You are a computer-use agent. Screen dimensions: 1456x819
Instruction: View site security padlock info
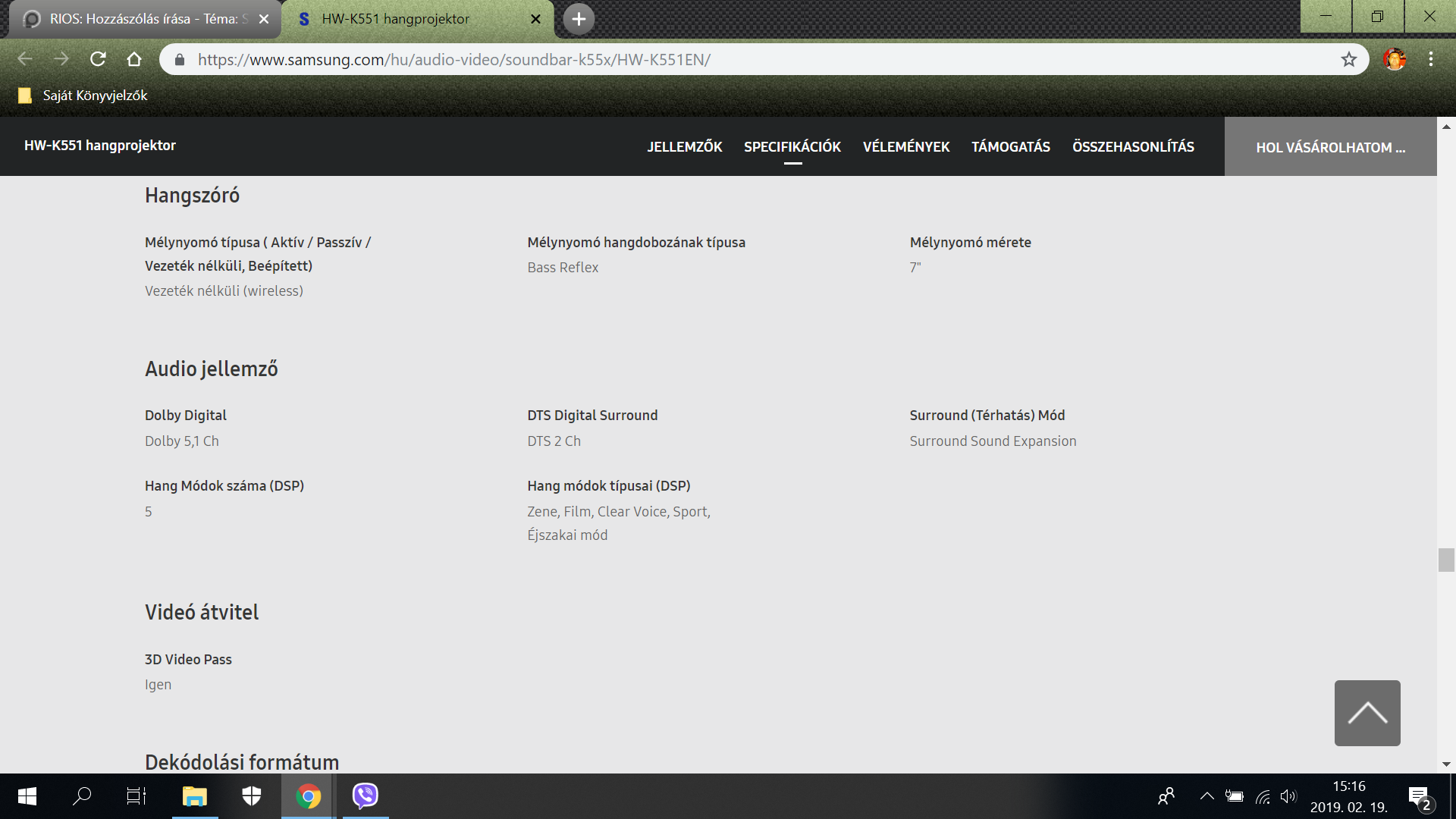(180, 59)
